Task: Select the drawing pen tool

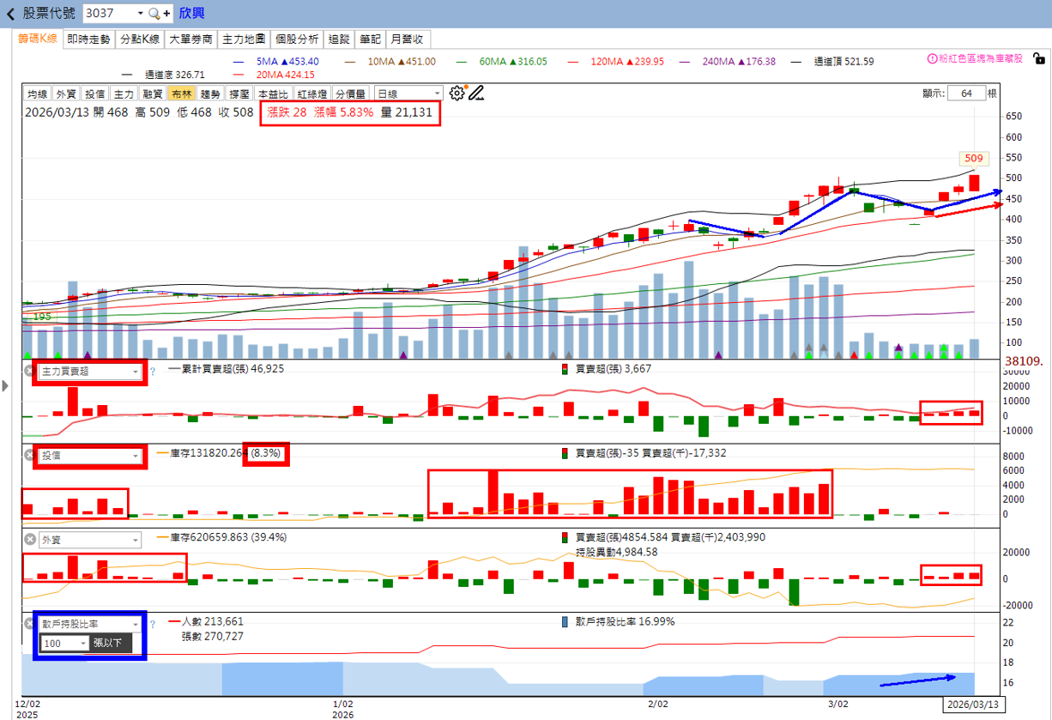Action: tap(476, 93)
